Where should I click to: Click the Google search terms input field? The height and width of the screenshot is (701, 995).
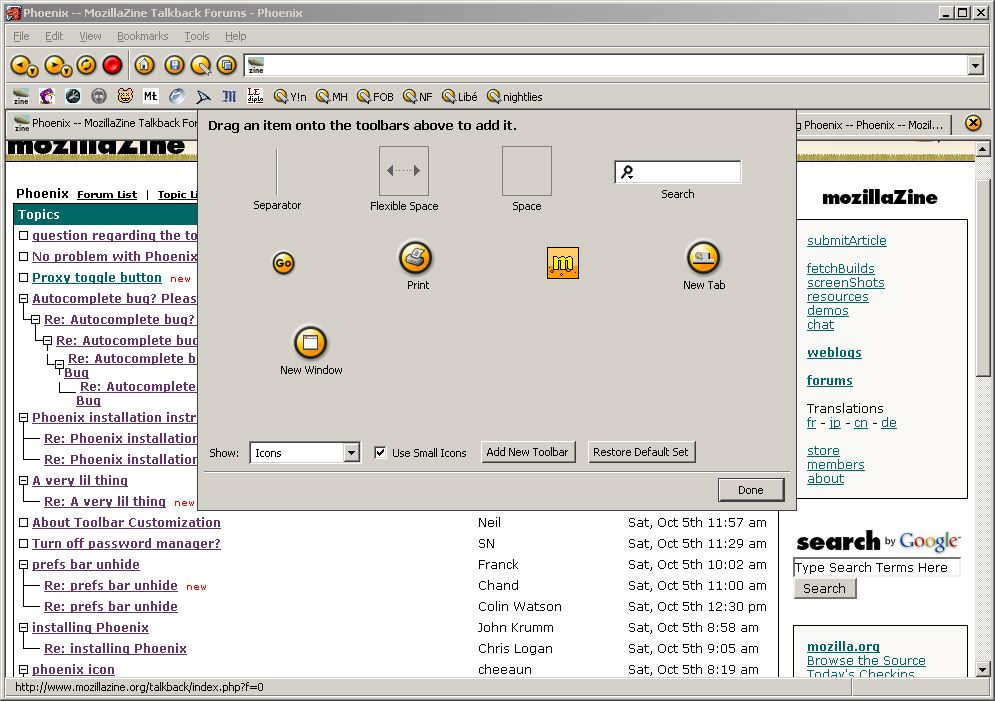(876, 567)
